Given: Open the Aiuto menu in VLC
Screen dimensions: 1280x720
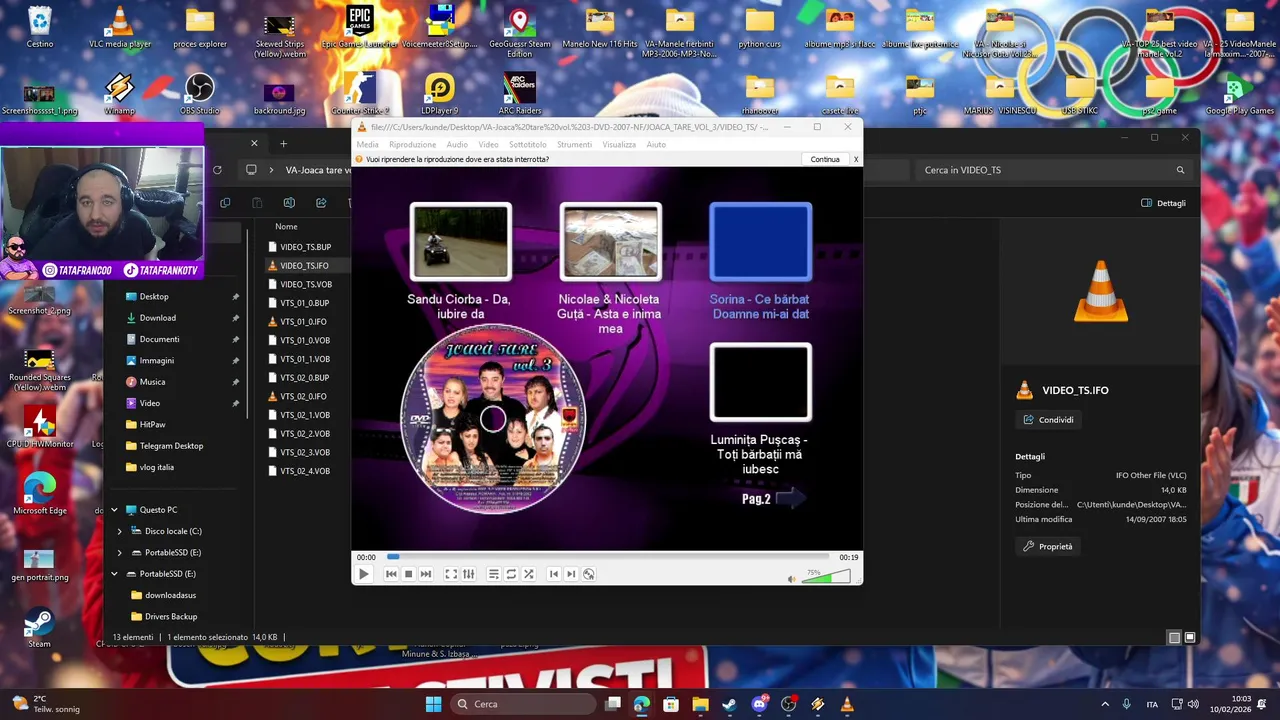Looking at the screenshot, I should coord(656,144).
